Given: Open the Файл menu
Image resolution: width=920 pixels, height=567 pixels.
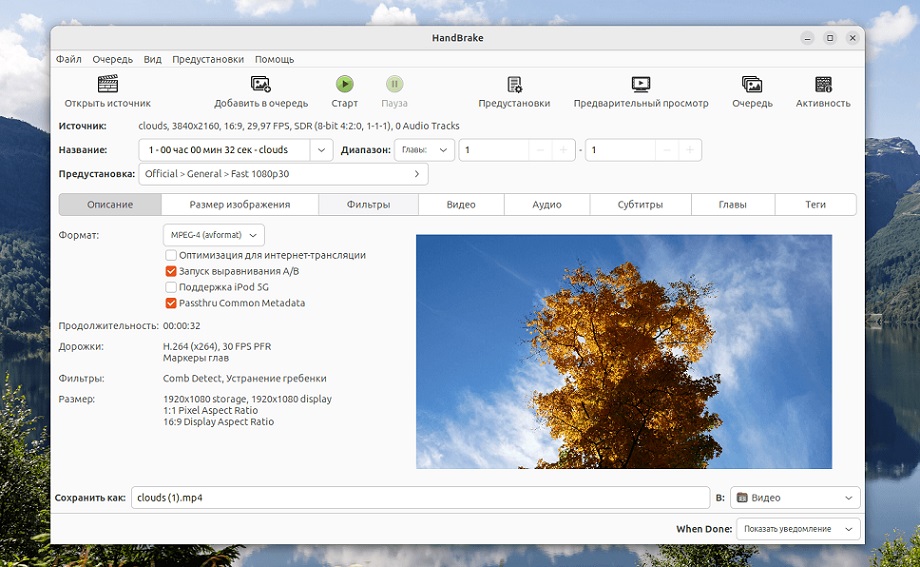Looking at the screenshot, I should click(69, 59).
